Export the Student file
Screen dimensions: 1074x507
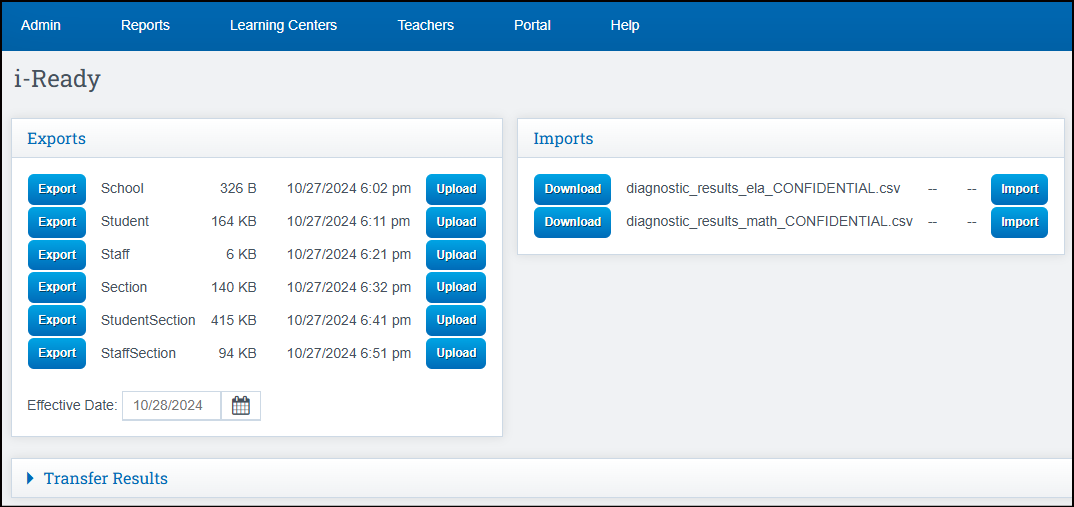tap(57, 222)
